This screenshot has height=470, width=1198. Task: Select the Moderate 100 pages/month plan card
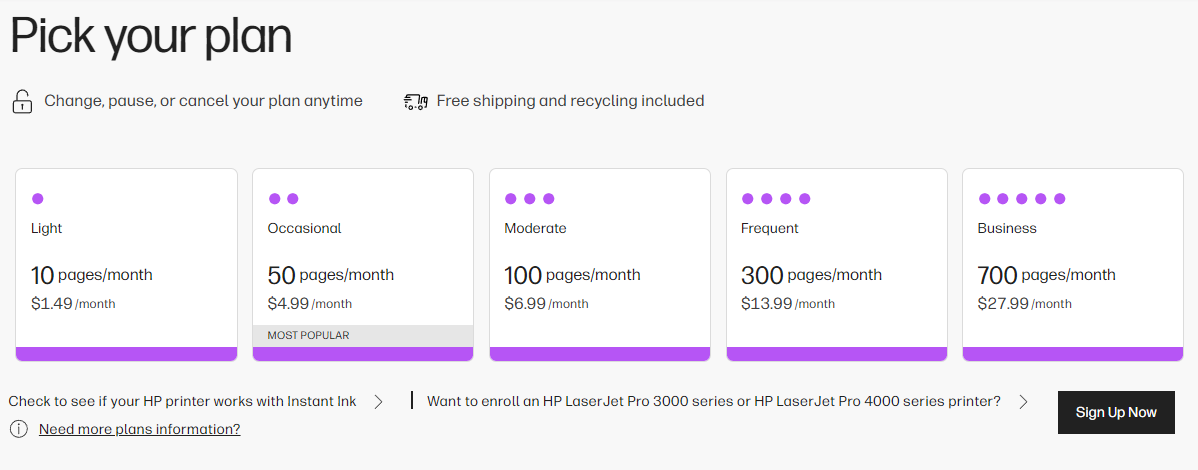(600, 264)
